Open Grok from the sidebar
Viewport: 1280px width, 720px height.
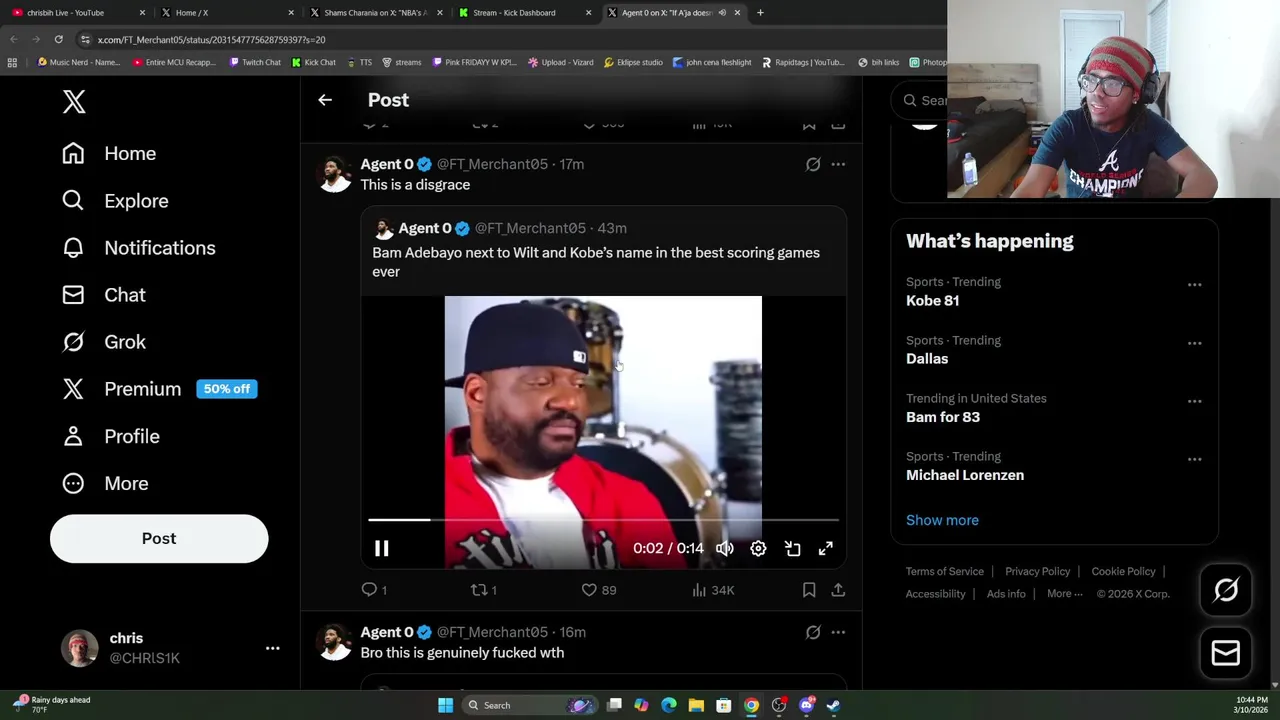[x=103, y=342]
